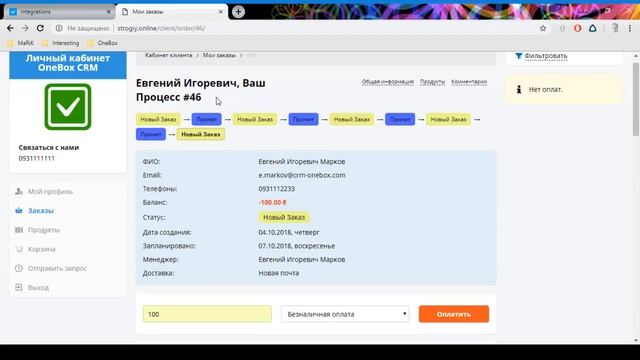Screen dimensions: 640x360
Task: Click the Фильтровать filter link
Action: pyautogui.click(x=546, y=56)
